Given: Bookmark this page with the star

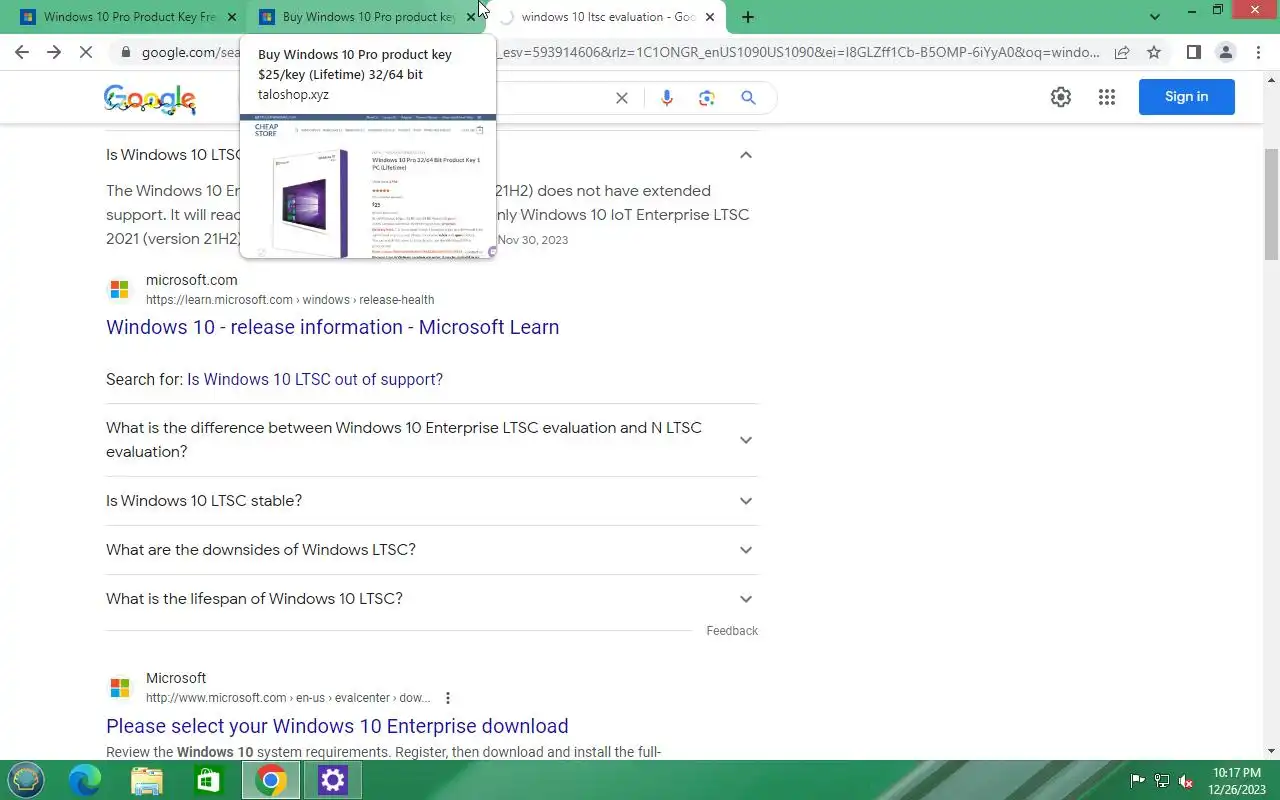Looking at the screenshot, I should click(1154, 53).
